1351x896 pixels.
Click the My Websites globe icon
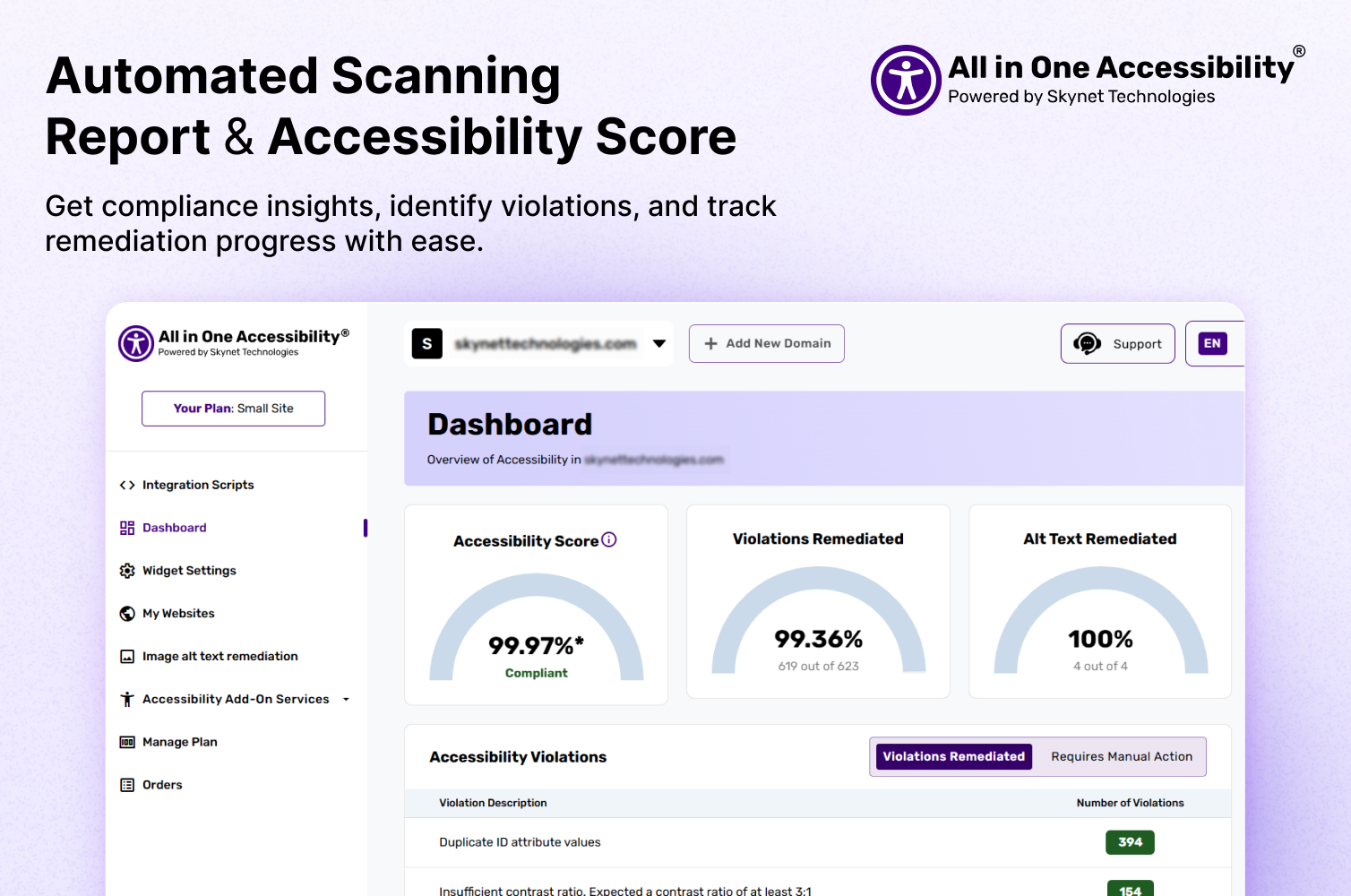pos(127,614)
